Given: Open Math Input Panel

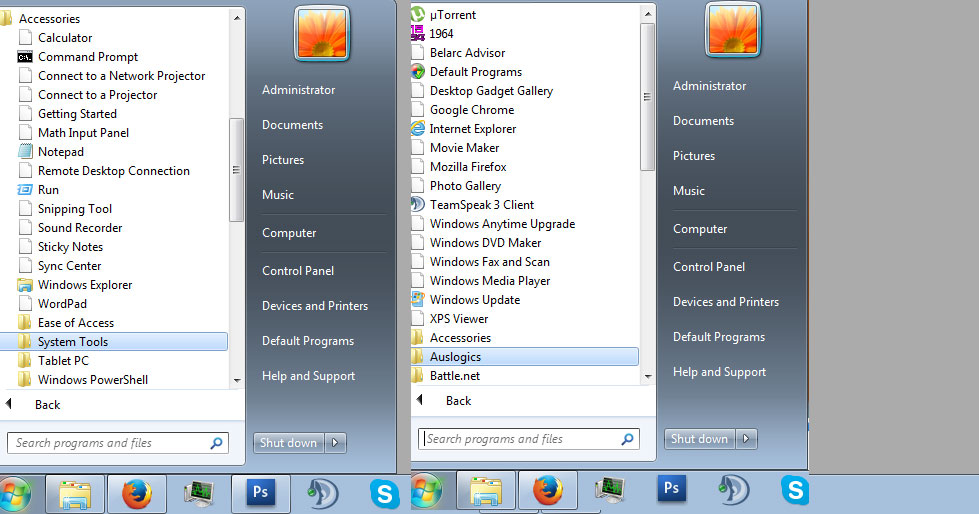Looking at the screenshot, I should (x=74, y=133).
